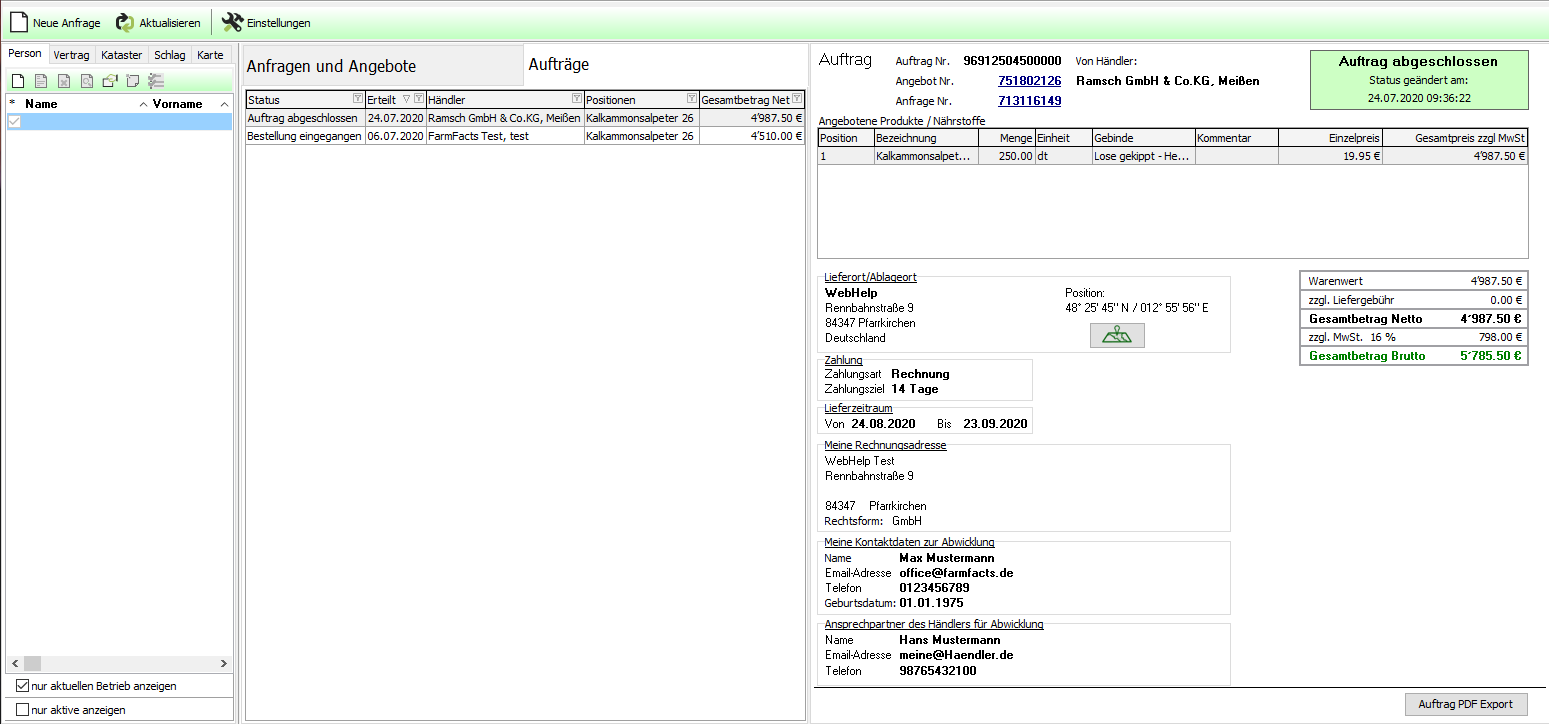Toggle the checkbox in the selected person row

tap(14, 121)
